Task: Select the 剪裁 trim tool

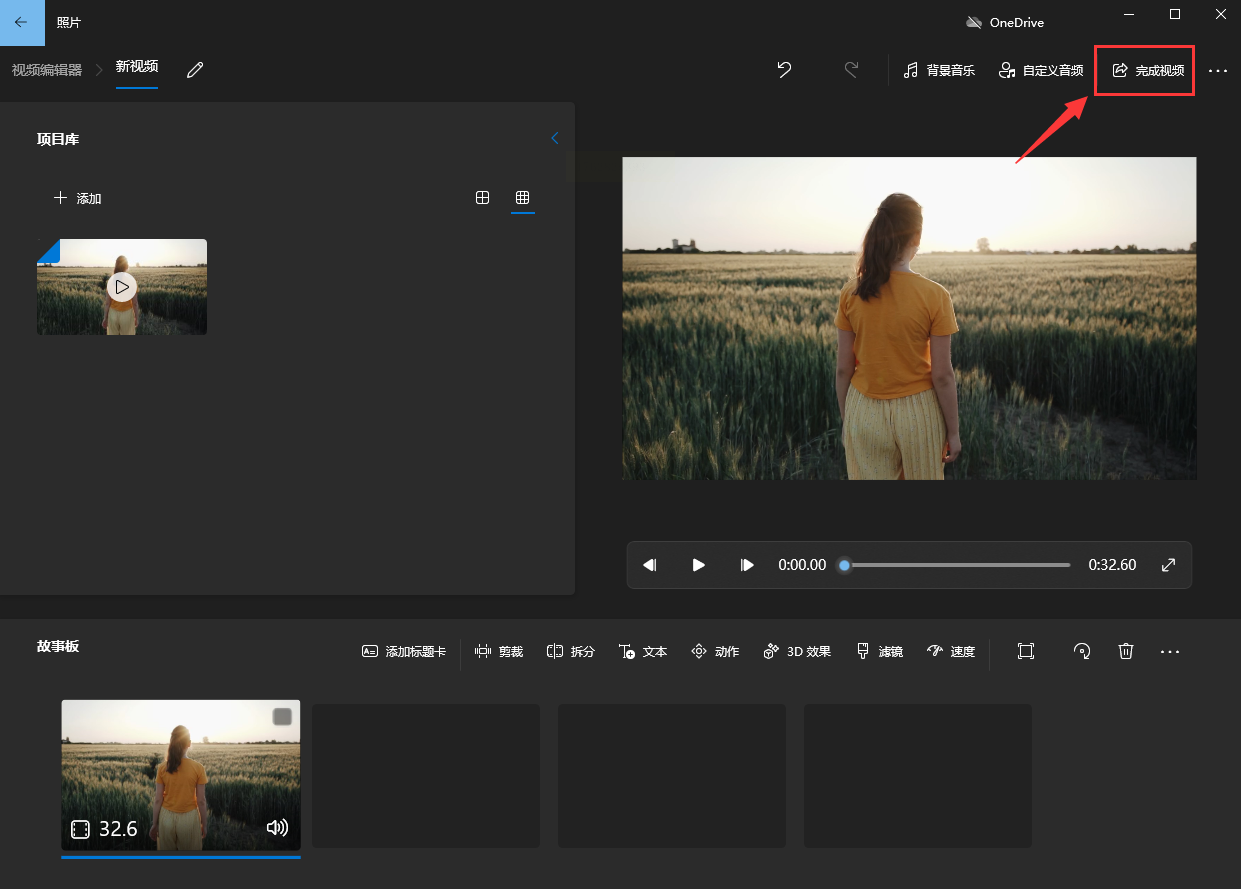Action: coord(499,651)
